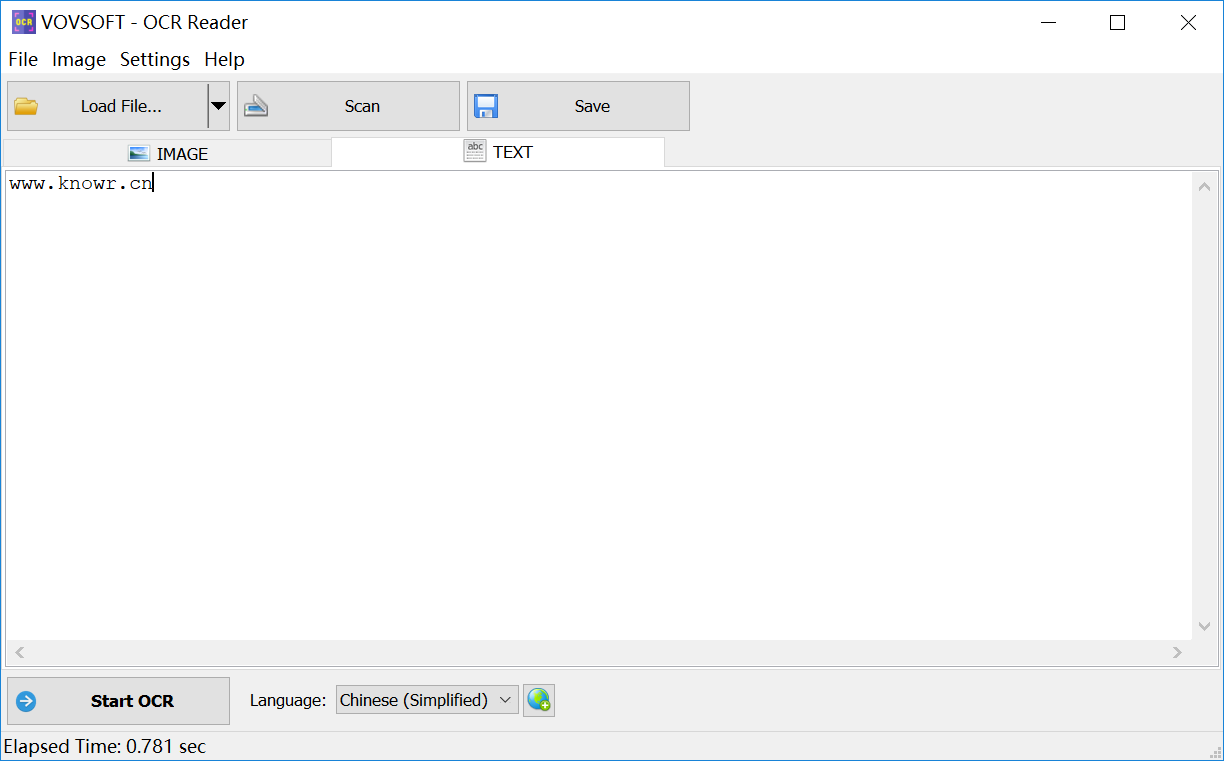Screen dimensions: 1224x761
Task: Save the recognized text
Action: 578,106
